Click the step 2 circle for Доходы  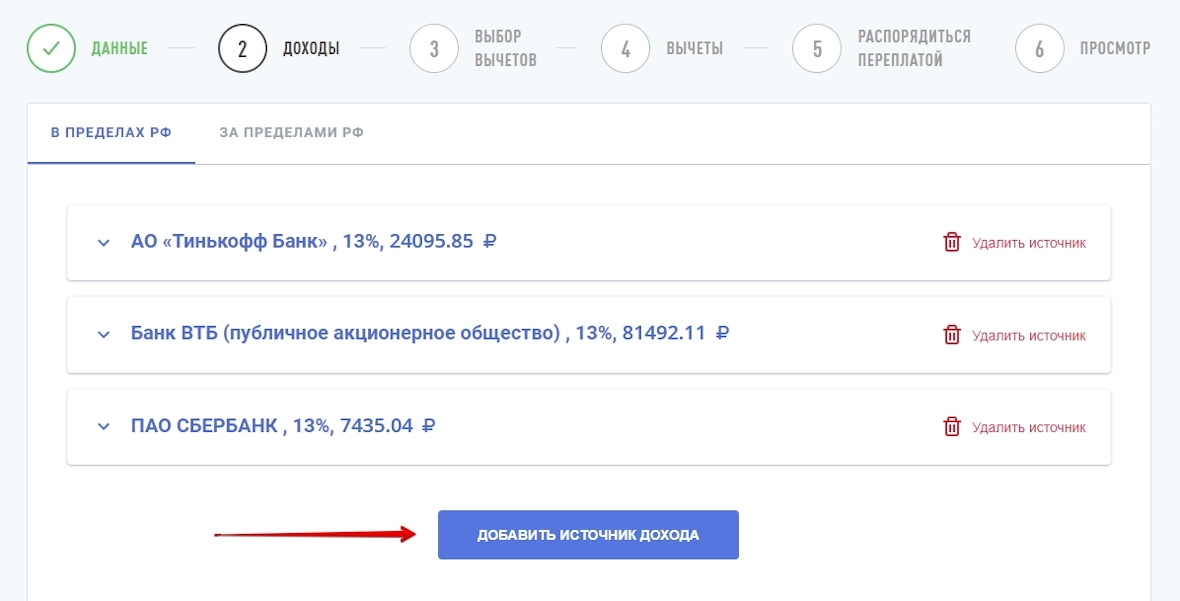pos(242,48)
